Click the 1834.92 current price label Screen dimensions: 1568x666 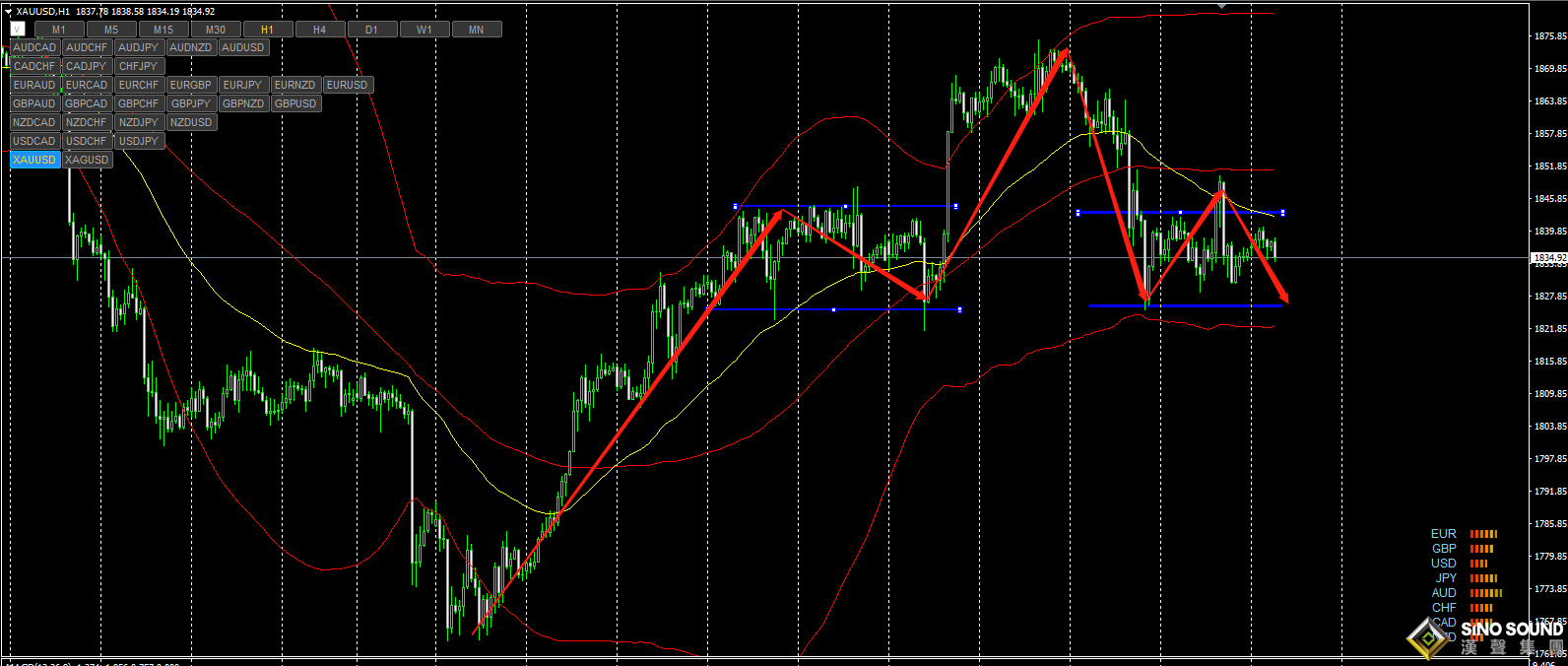(1549, 257)
